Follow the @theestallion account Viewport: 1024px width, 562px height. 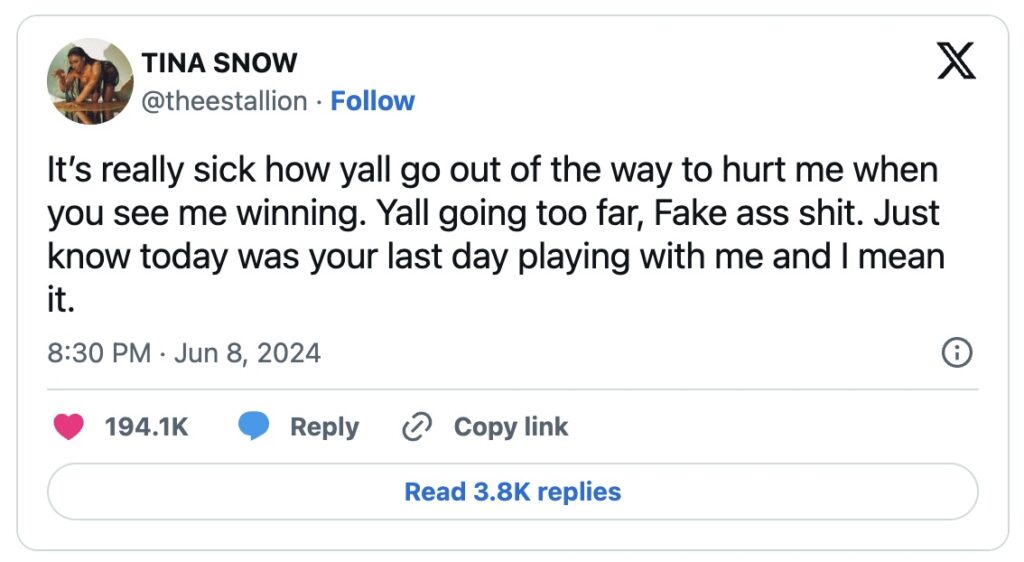tap(372, 101)
